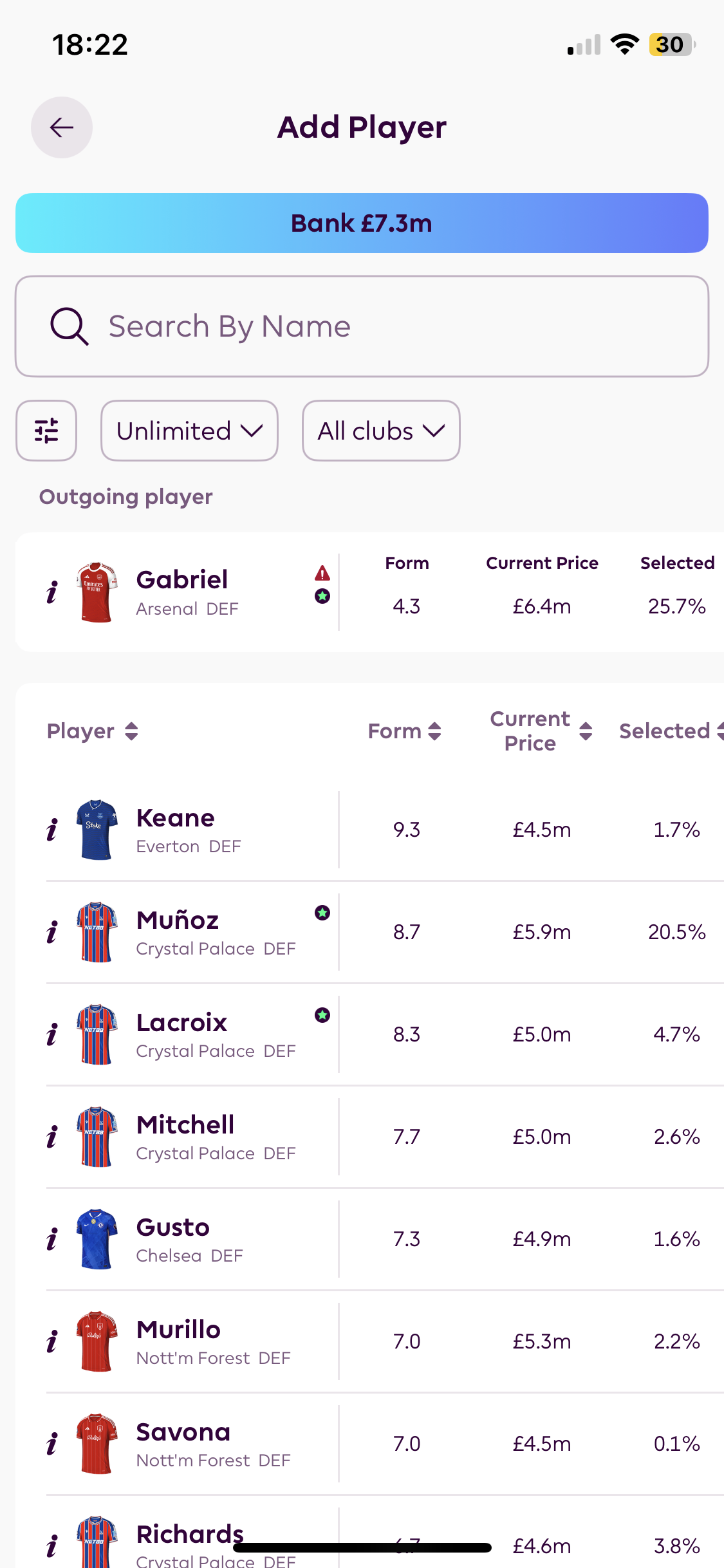Choose Murillo of Nott'm Forest
Image resolution: width=724 pixels, height=1568 pixels.
coord(179,1341)
